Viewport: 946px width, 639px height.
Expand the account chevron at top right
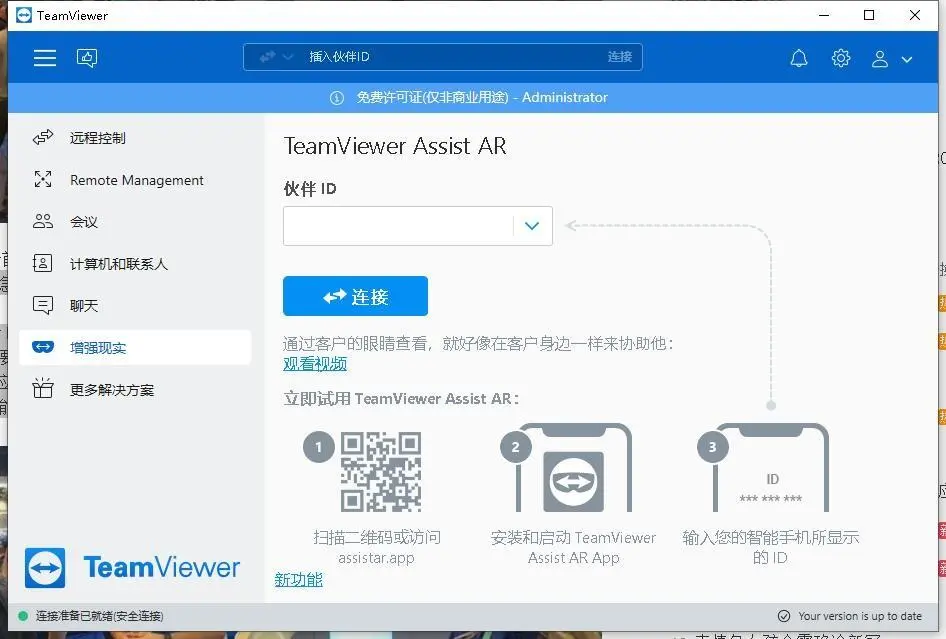[x=906, y=60]
